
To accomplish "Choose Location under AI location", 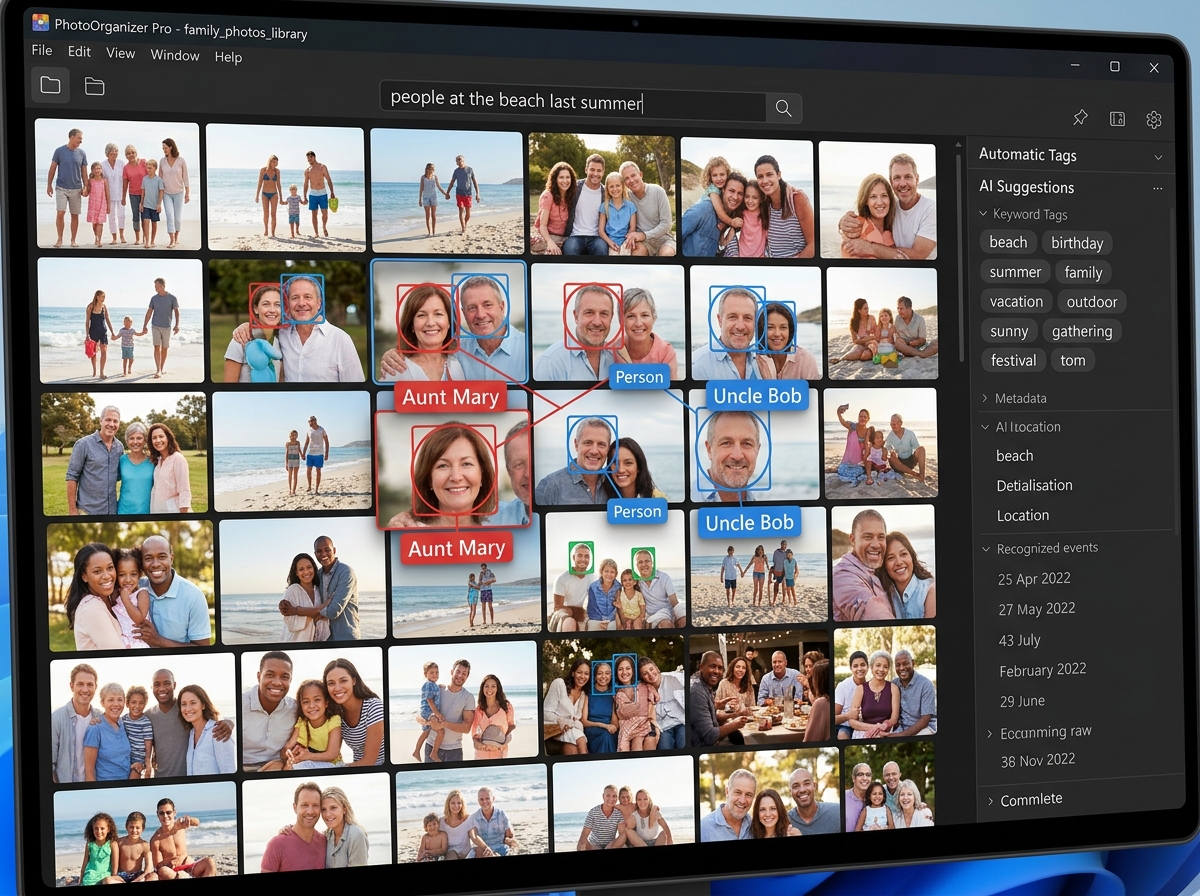I will click(x=1023, y=516).
